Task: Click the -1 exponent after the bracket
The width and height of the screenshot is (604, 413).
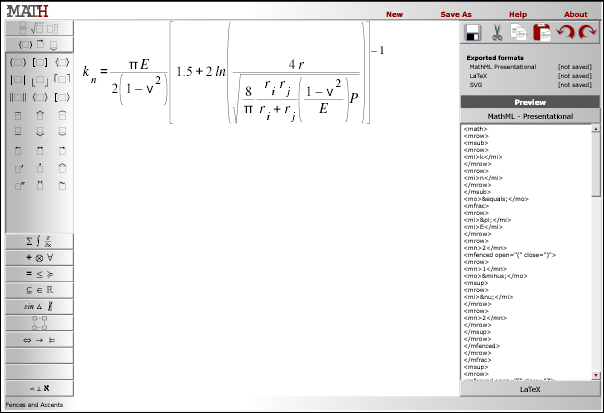Action: tap(378, 50)
